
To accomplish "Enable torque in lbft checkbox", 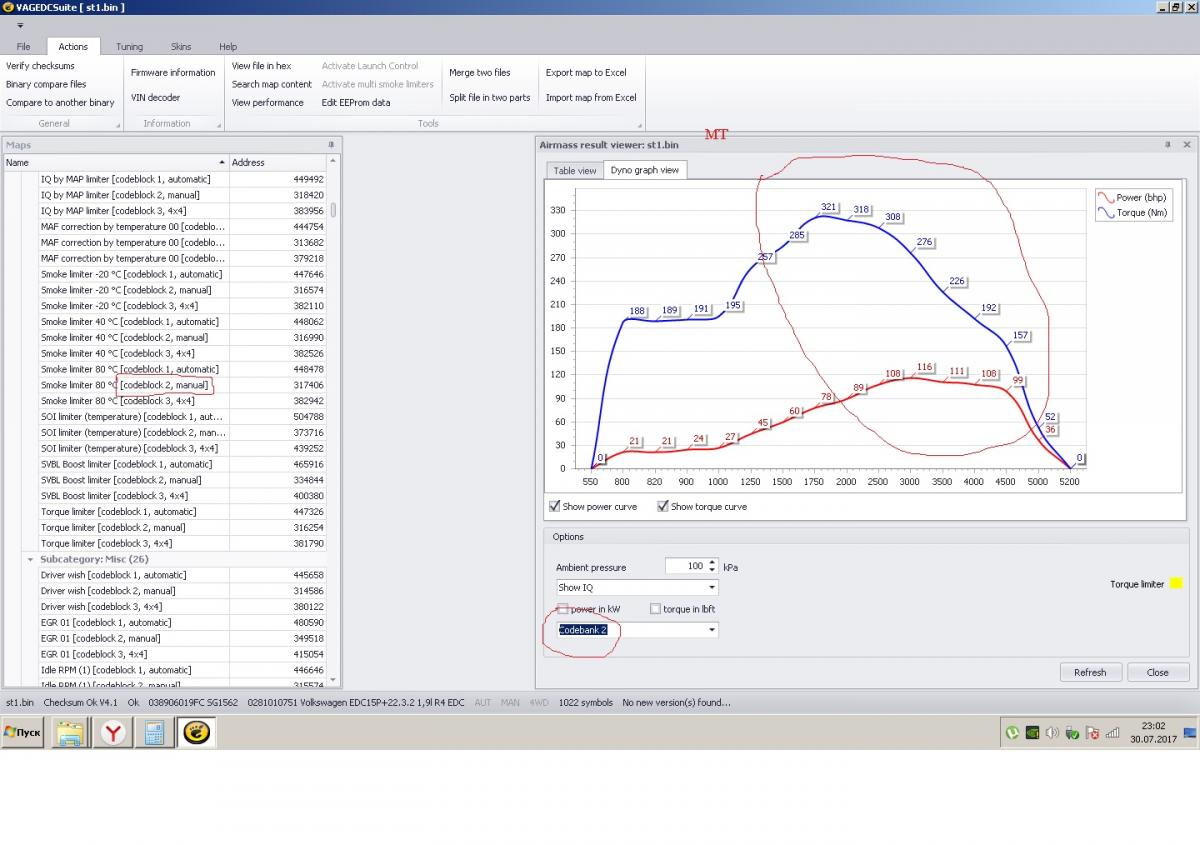I will point(656,609).
